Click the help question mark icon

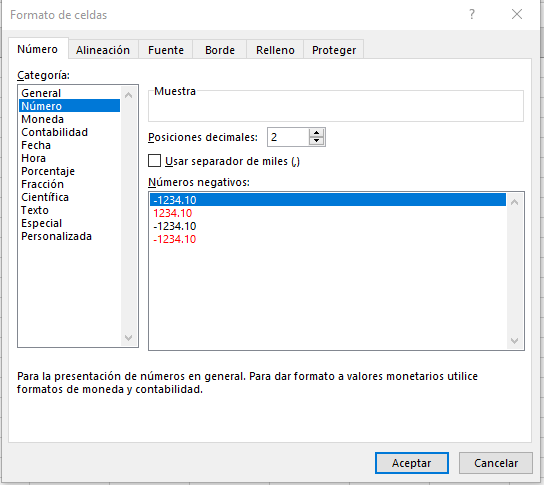(x=472, y=15)
